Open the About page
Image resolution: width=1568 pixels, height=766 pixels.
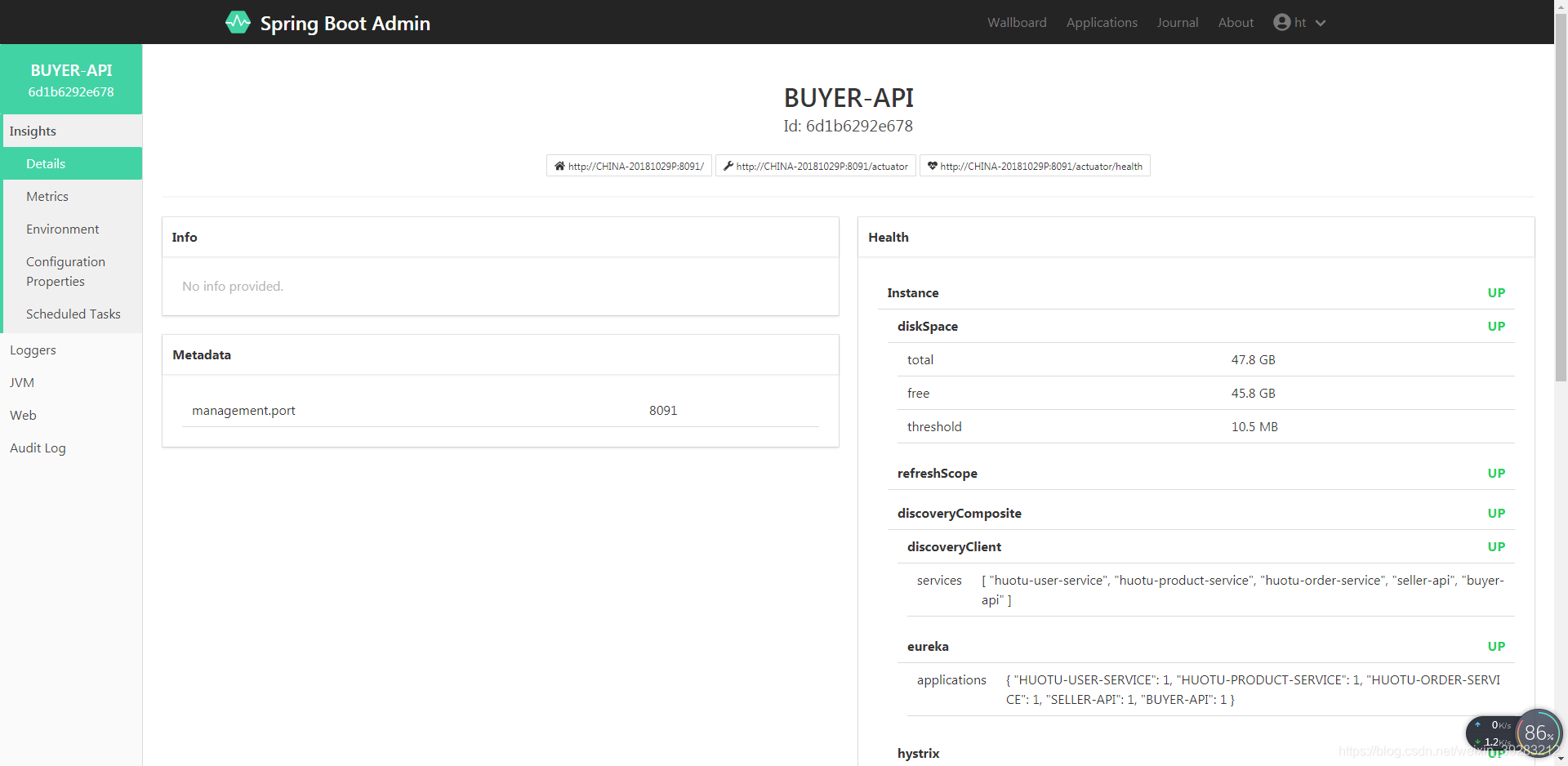pos(1236,22)
